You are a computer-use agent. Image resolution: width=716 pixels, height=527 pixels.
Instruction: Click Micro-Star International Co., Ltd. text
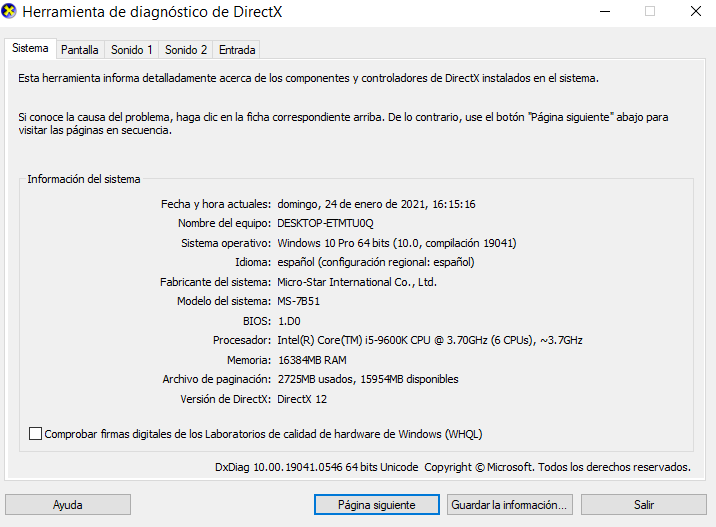click(x=357, y=282)
